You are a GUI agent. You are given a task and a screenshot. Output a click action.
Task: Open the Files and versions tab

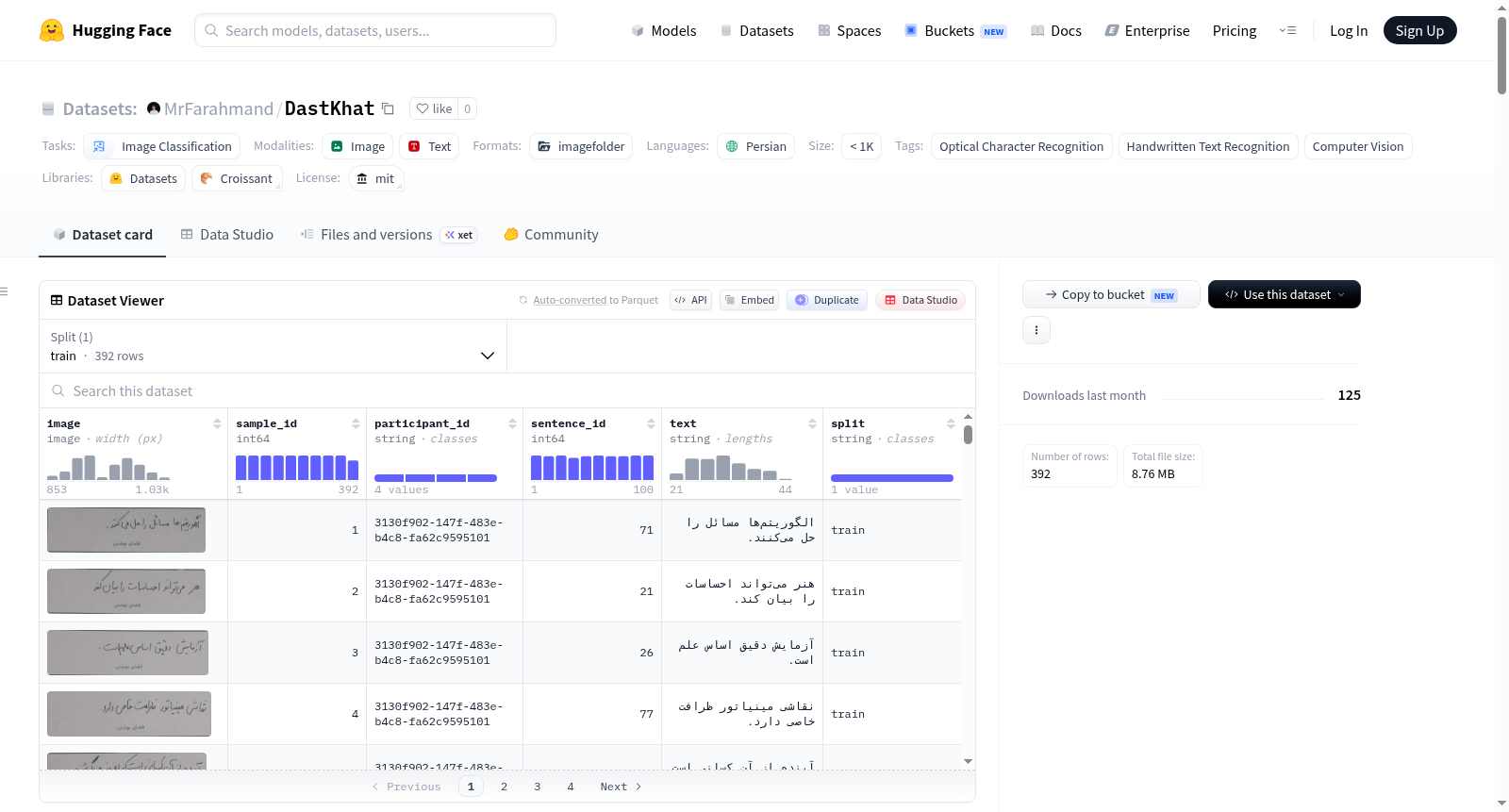(389, 235)
